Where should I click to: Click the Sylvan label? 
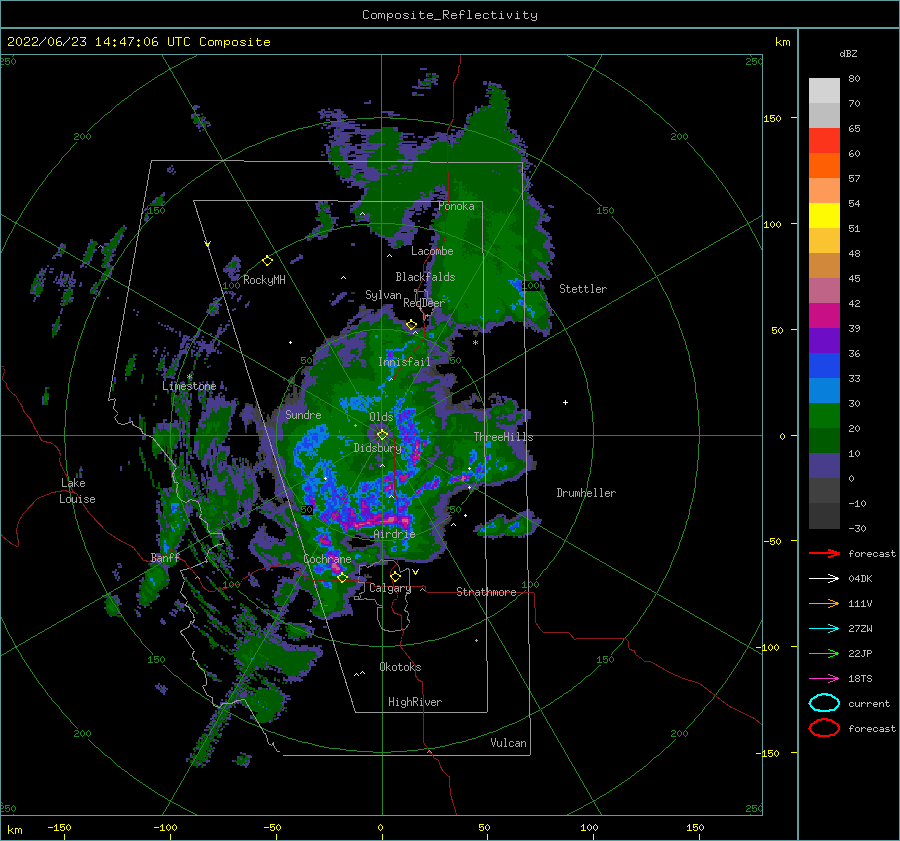tap(383, 295)
